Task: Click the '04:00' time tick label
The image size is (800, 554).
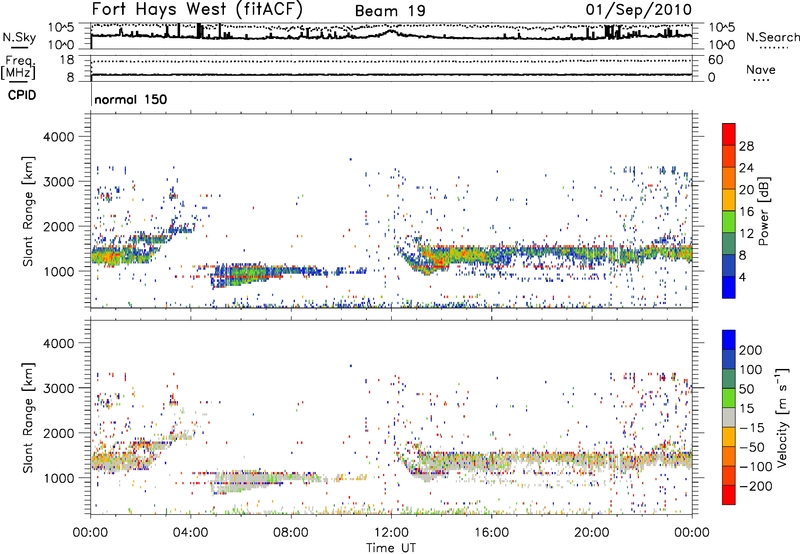Action: pyautogui.click(x=191, y=533)
